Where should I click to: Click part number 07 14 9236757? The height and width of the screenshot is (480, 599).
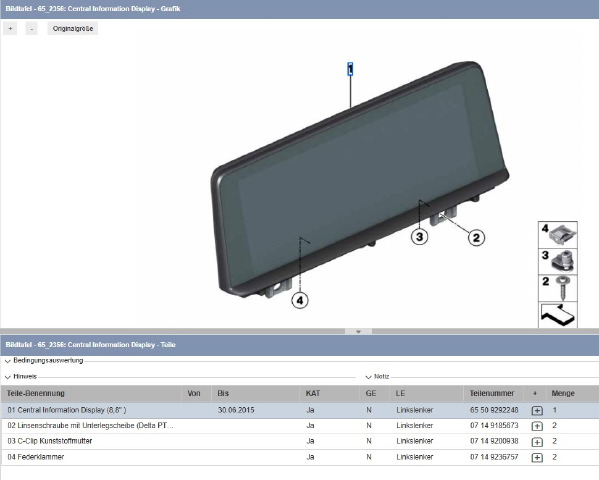point(494,457)
